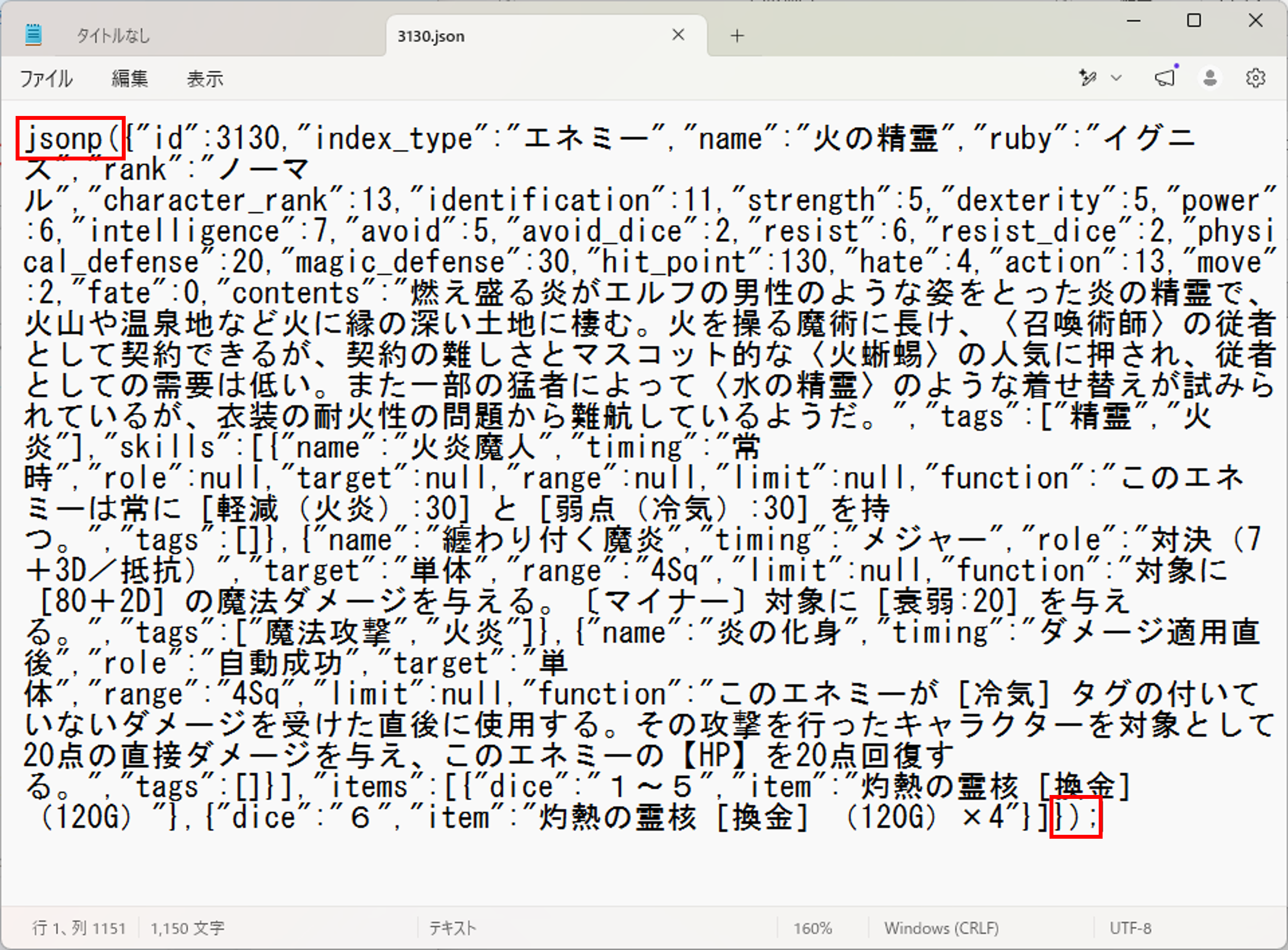Select the 3130.json tab
Screen dimensions: 1288x950
[431, 36]
